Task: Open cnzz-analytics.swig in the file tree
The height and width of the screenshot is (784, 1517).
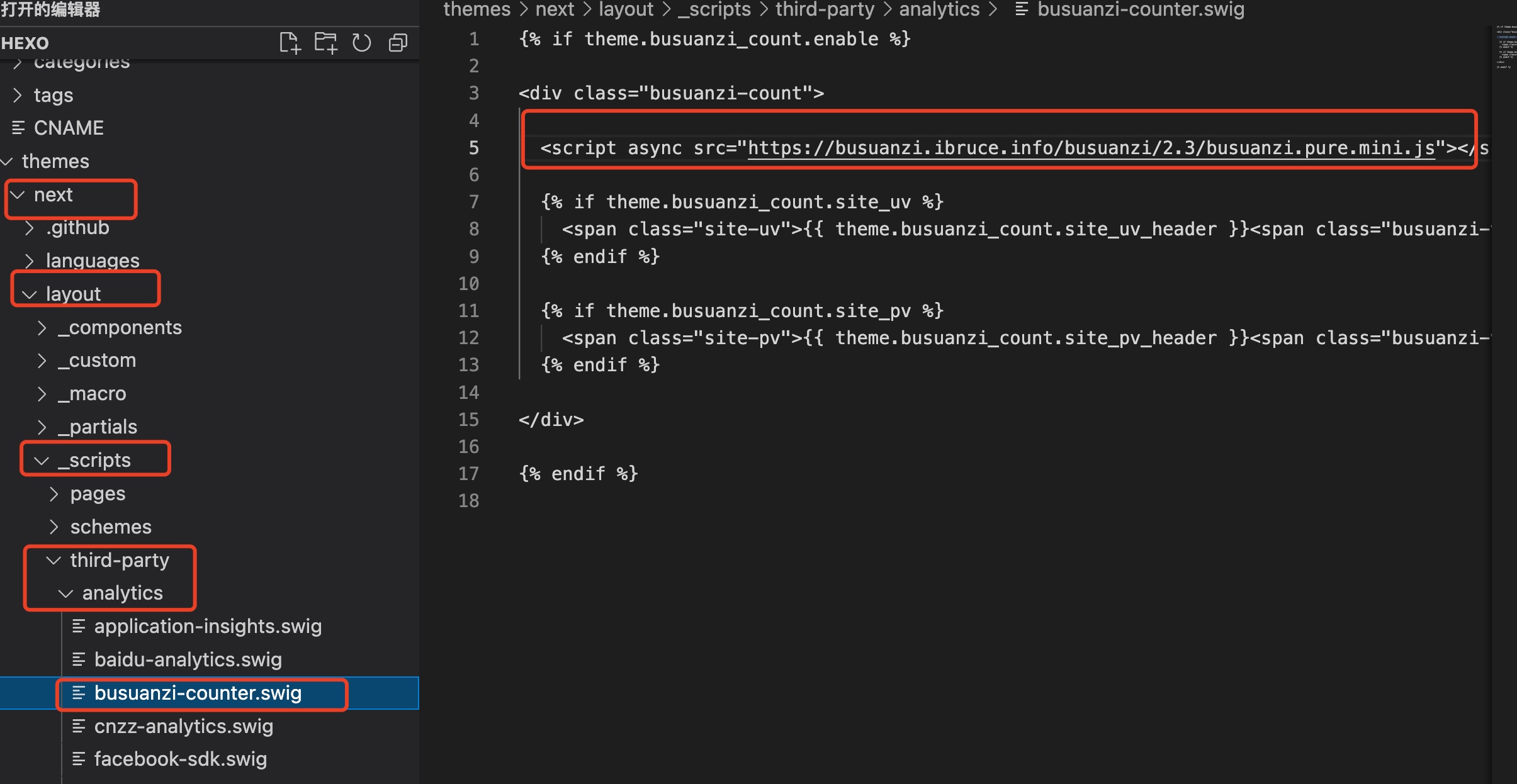Action: click(x=183, y=726)
